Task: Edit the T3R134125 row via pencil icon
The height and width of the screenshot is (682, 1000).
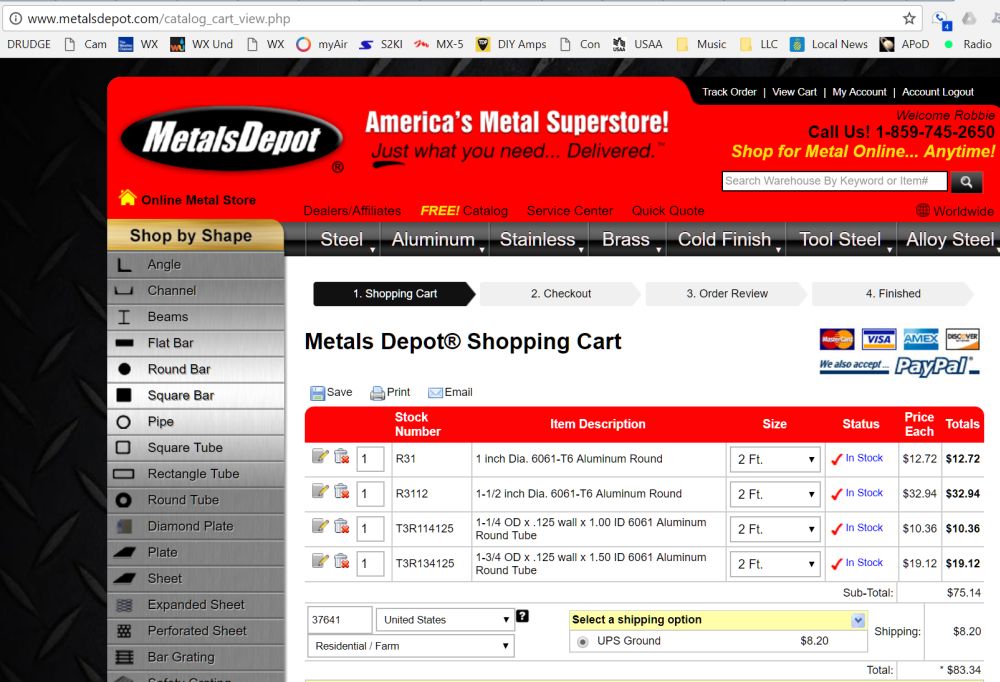Action: point(320,561)
